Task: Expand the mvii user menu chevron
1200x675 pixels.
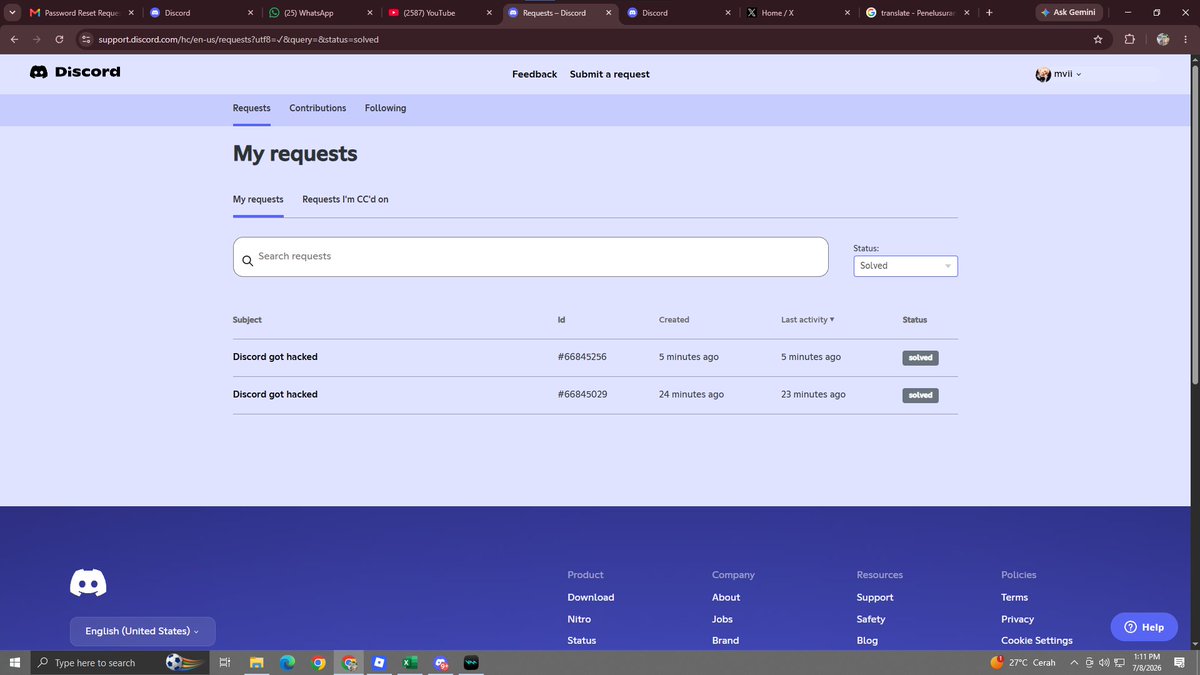Action: [1078, 75]
